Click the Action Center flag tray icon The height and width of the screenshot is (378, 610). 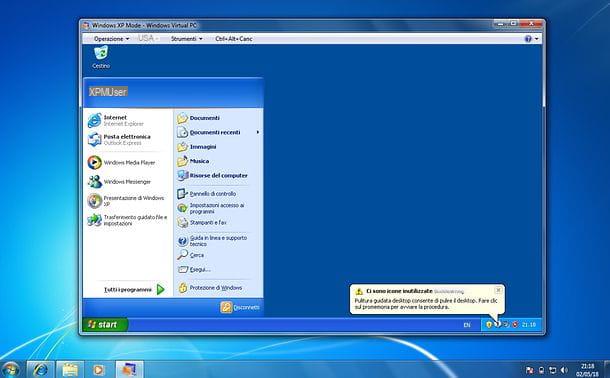pos(529,370)
